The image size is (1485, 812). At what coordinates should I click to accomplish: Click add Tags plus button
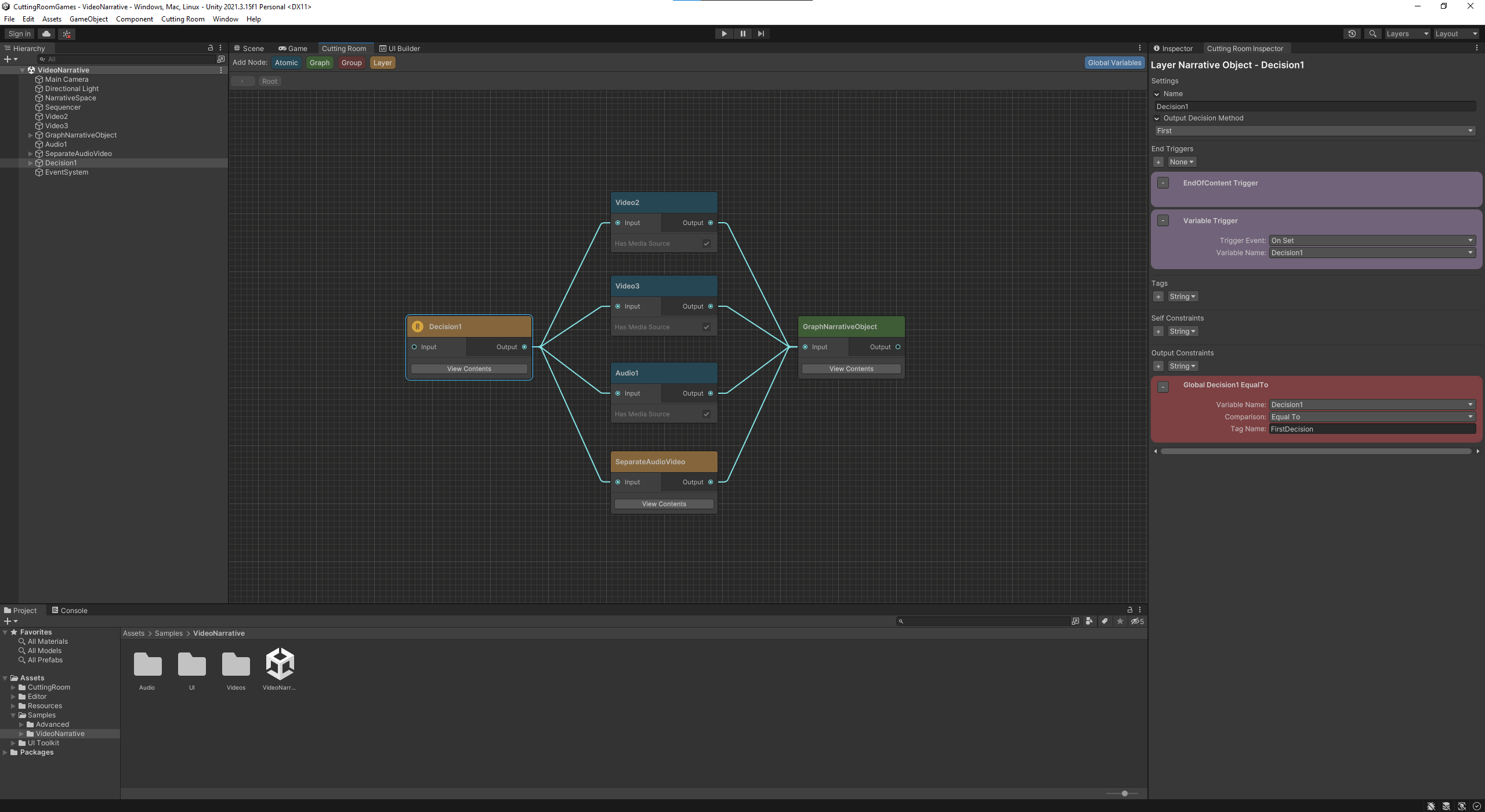1158,297
